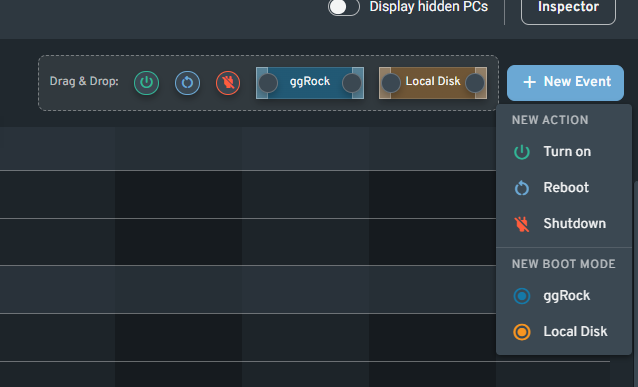The image size is (638, 387).
Task: Click the NEW ACTION section header text
Action: pyautogui.click(x=550, y=120)
